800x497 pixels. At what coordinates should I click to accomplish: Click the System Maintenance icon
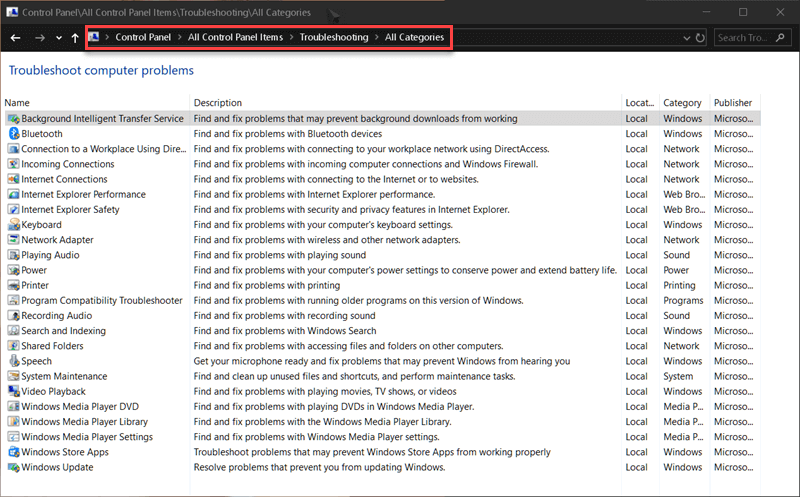(x=14, y=376)
